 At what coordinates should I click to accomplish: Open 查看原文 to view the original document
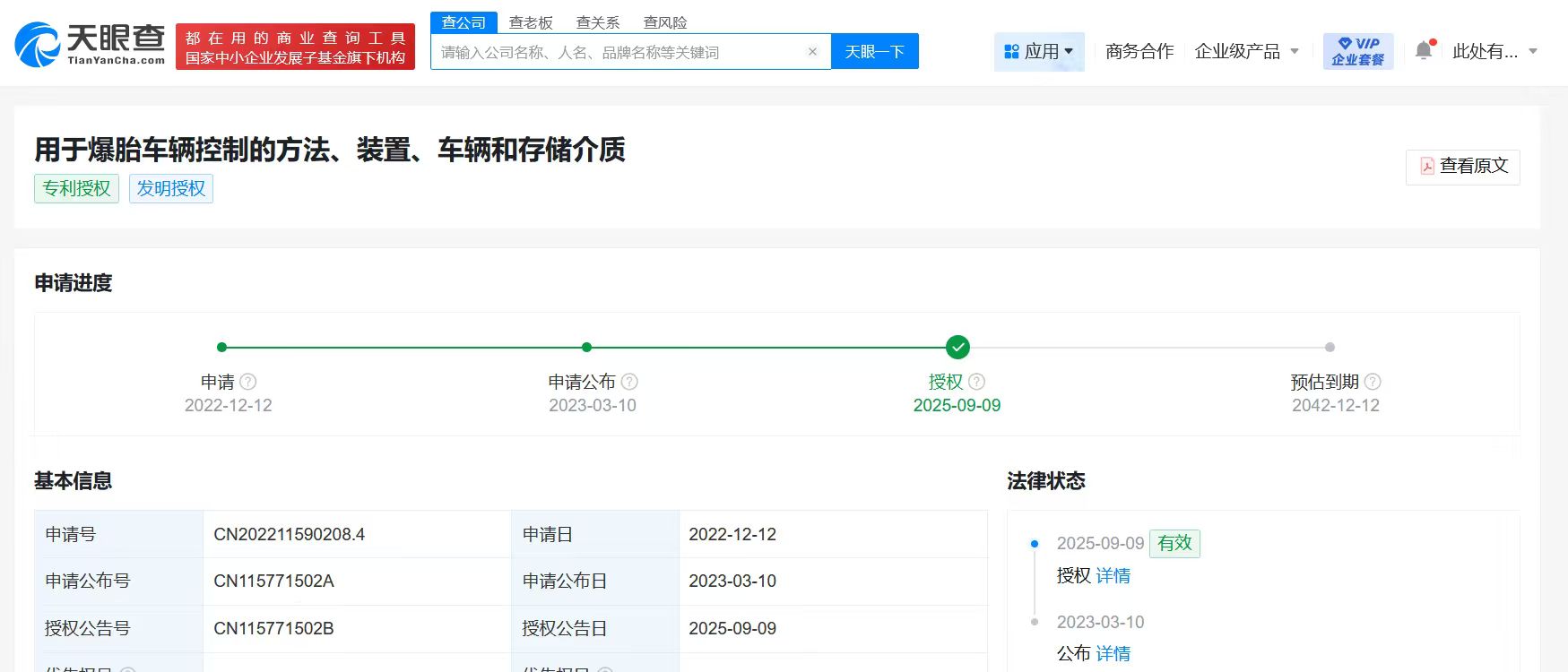1463,167
